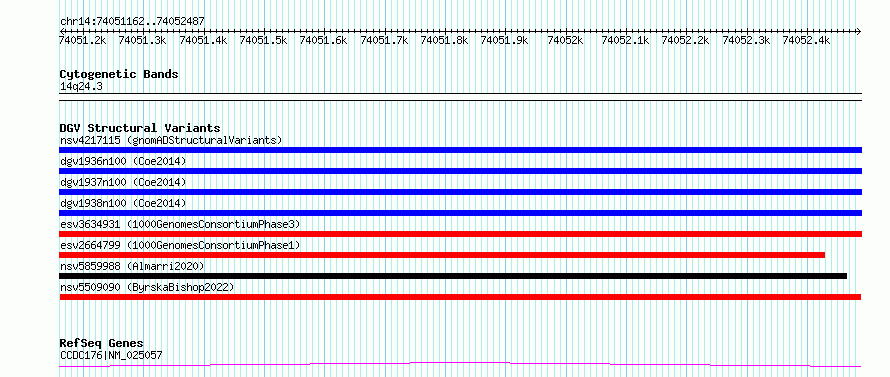Click the 74052.1k ruler tick label
This screenshot has width=890, height=377.
point(625,40)
